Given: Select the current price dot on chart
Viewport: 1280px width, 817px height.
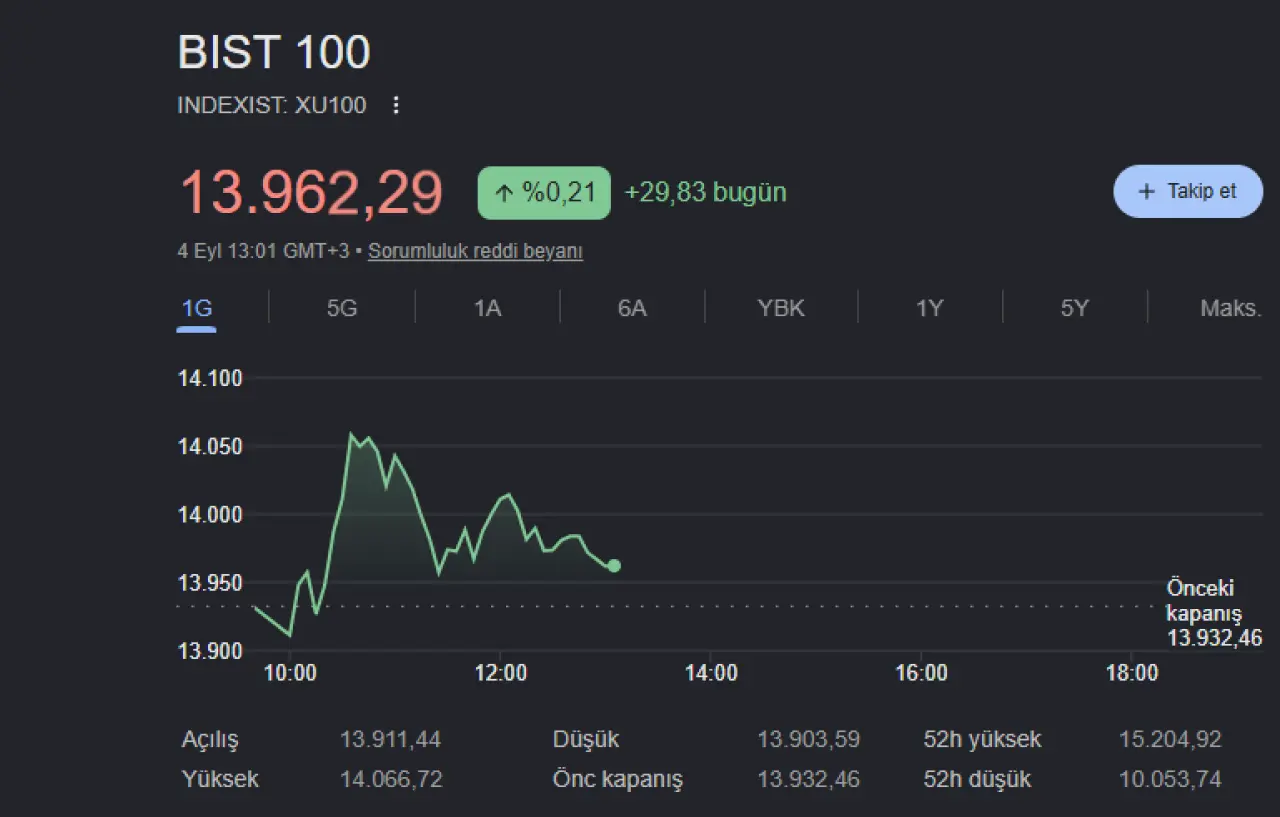Looking at the screenshot, I should pos(614,566).
